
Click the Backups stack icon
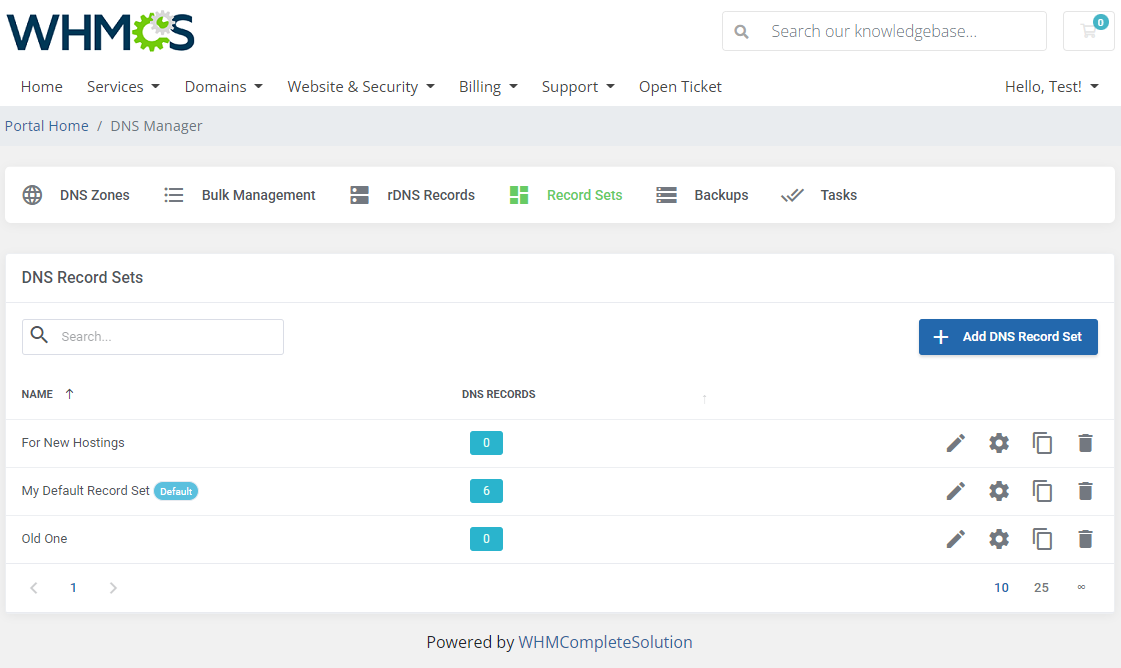point(666,195)
